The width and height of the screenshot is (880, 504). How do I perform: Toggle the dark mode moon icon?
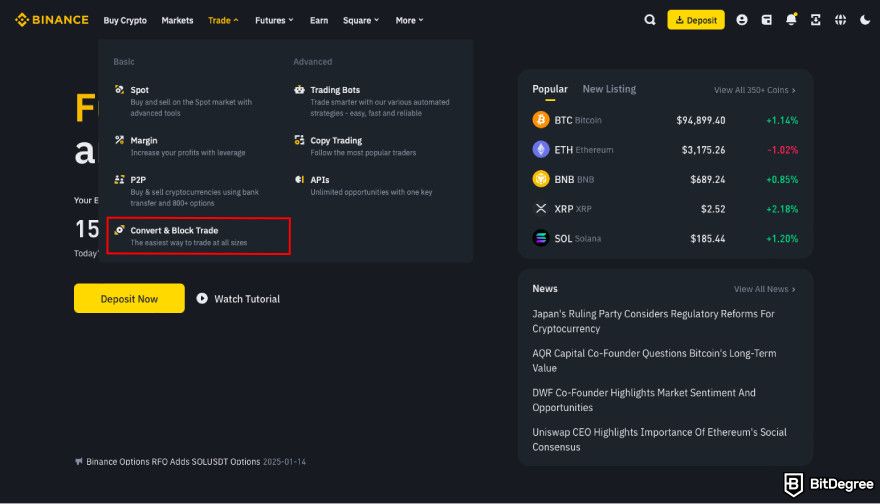[865, 20]
